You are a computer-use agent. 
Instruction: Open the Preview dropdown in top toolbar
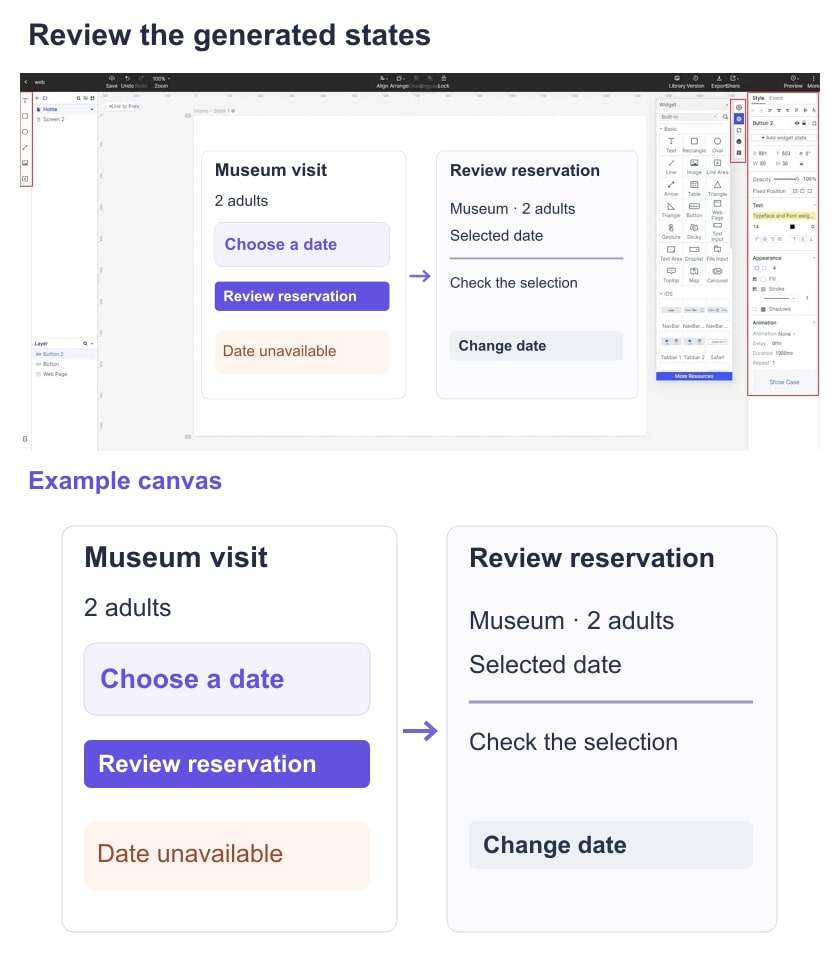tap(794, 82)
